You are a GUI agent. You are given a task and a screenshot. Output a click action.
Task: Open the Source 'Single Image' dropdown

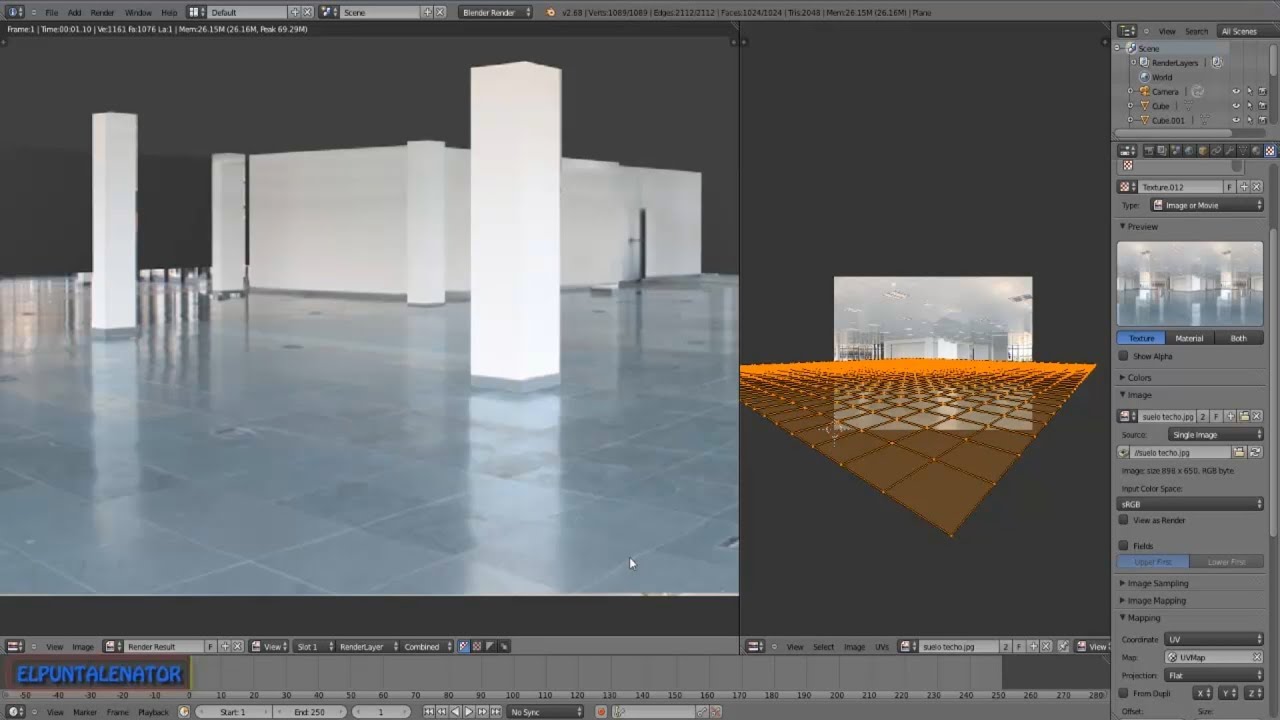(1216, 435)
